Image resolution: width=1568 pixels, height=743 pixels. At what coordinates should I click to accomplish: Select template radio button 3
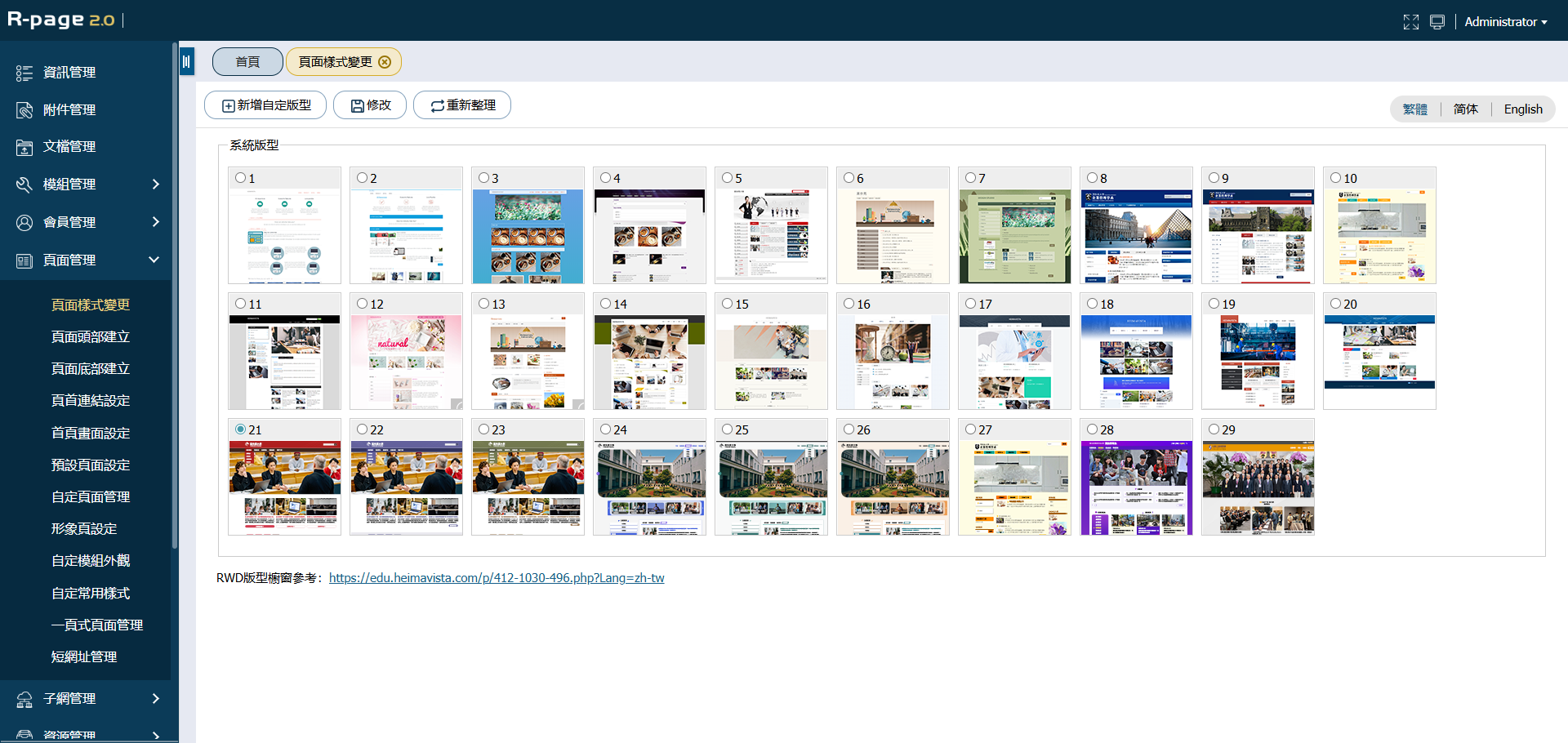pyautogui.click(x=484, y=178)
